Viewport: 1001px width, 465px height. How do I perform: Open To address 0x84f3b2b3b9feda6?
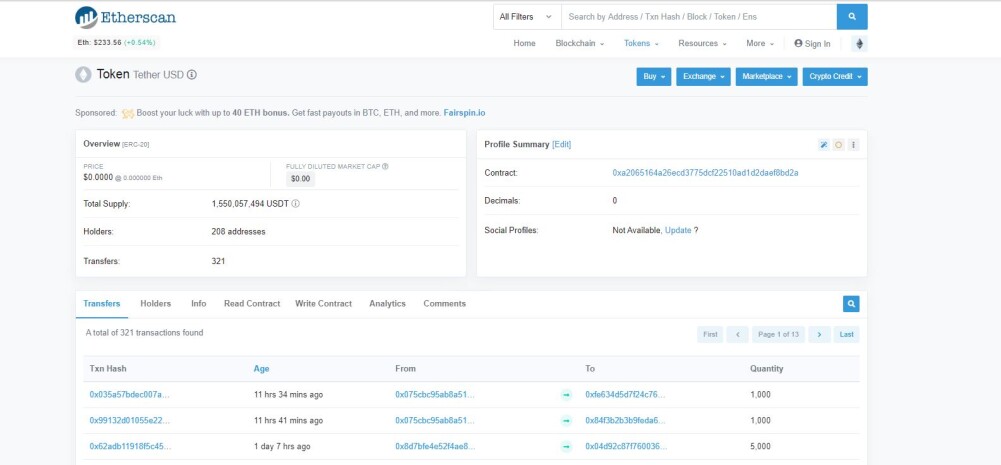click(x=625, y=420)
